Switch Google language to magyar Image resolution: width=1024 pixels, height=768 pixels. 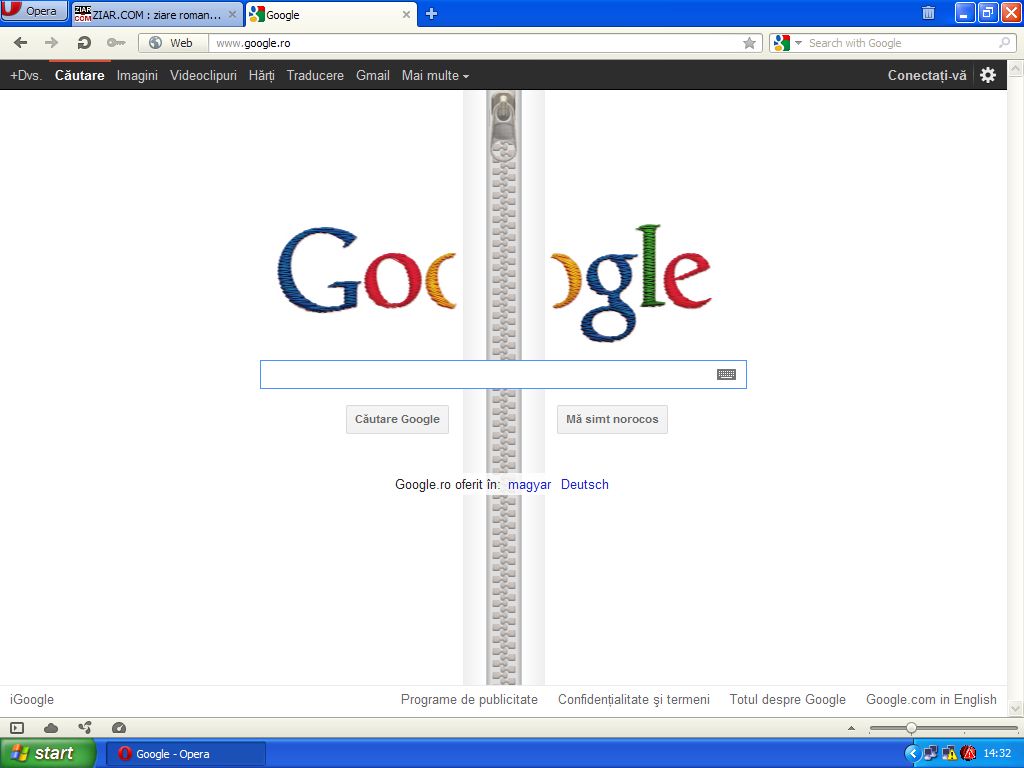pyautogui.click(x=529, y=485)
